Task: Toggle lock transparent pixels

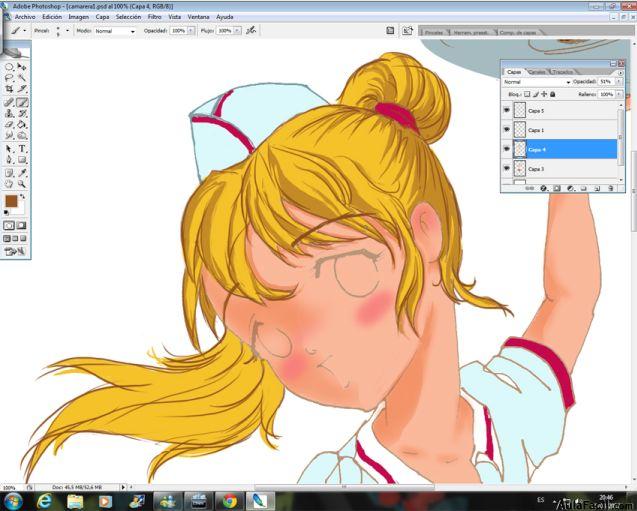Action: point(527,94)
